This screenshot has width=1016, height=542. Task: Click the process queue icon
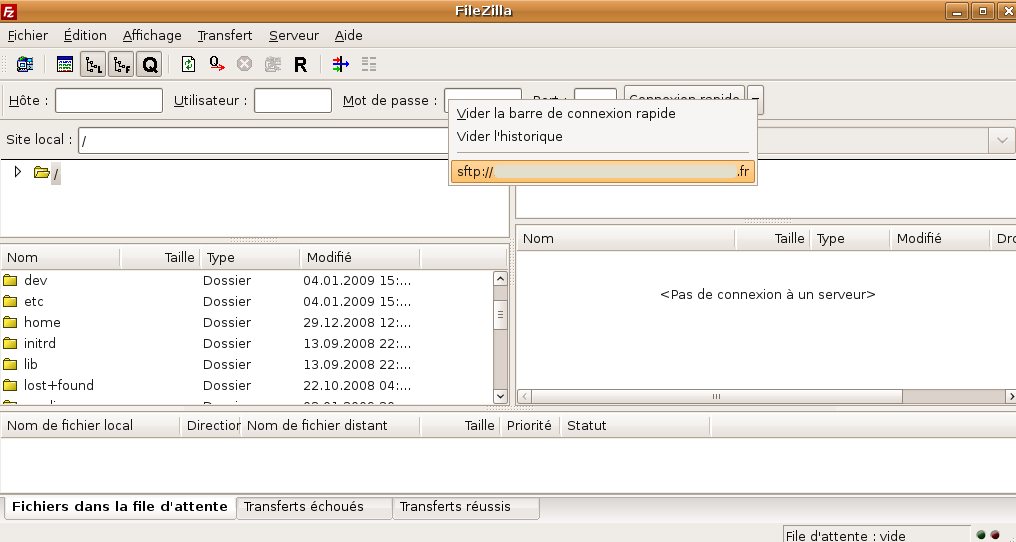click(x=217, y=65)
